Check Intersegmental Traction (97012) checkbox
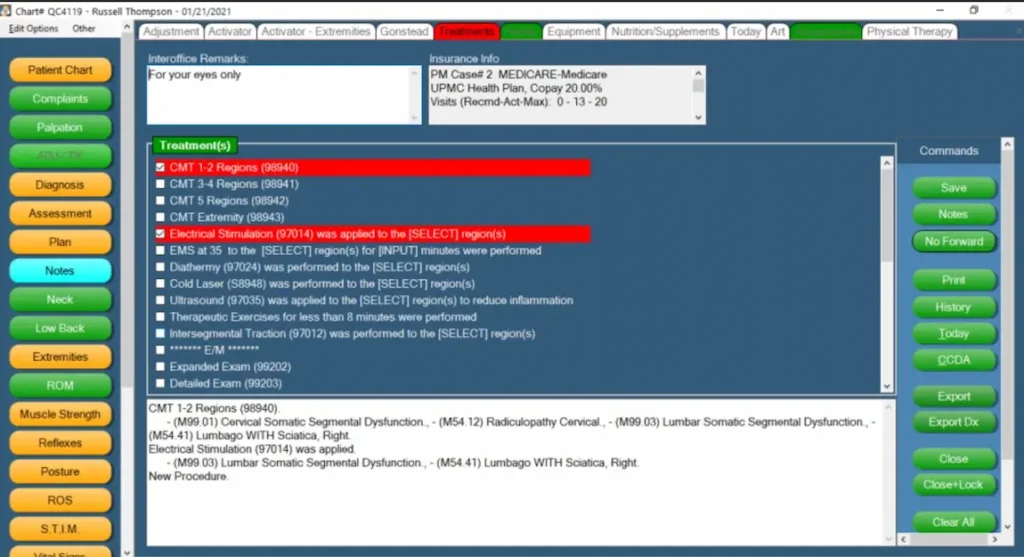The image size is (1024, 557). (160, 333)
